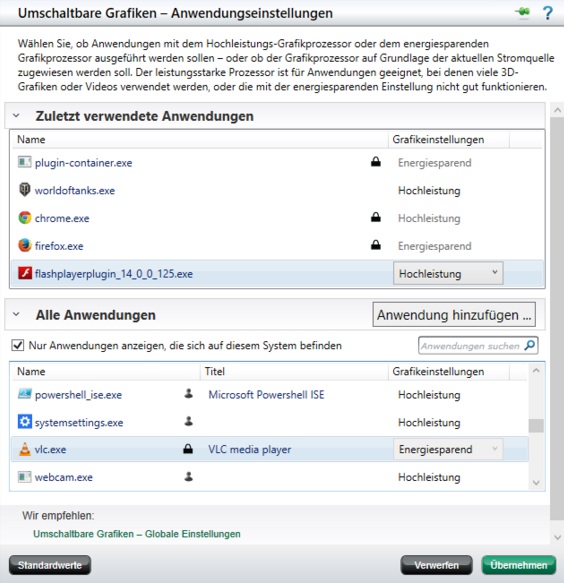Click Anwendung hinzufügen button
This screenshot has height=583, width=572.
[x=454, y=315]
